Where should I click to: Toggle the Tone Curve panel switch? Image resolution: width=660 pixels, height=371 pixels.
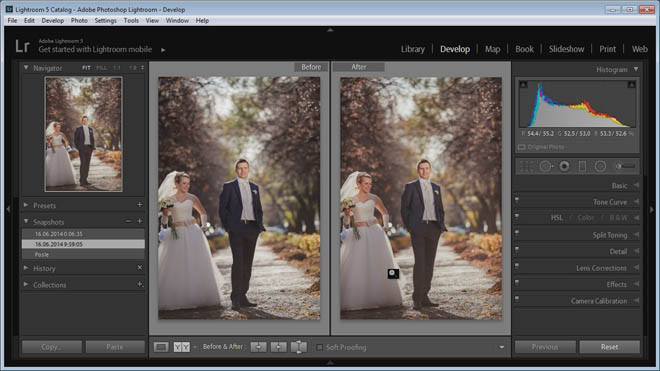tap(517, 200)
